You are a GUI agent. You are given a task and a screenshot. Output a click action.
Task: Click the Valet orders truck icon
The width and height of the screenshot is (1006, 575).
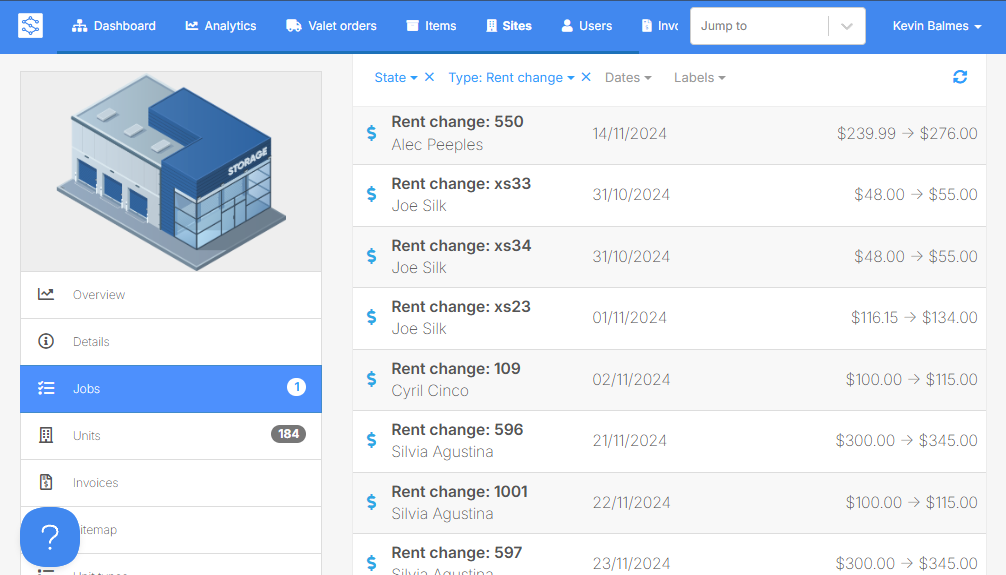point(294,26)
